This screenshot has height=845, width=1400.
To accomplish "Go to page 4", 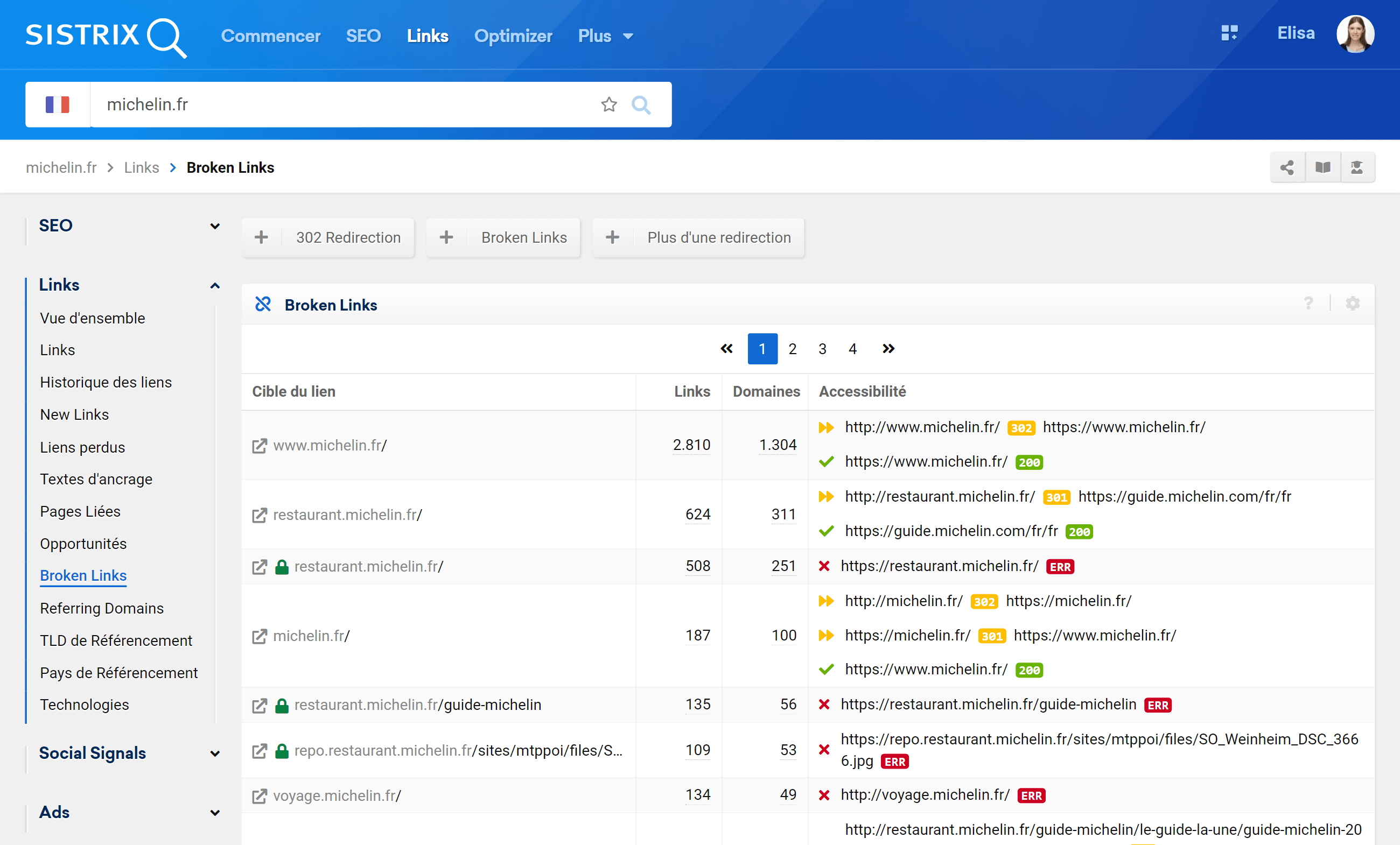I will pyautogui.click(x=853, y=349).
